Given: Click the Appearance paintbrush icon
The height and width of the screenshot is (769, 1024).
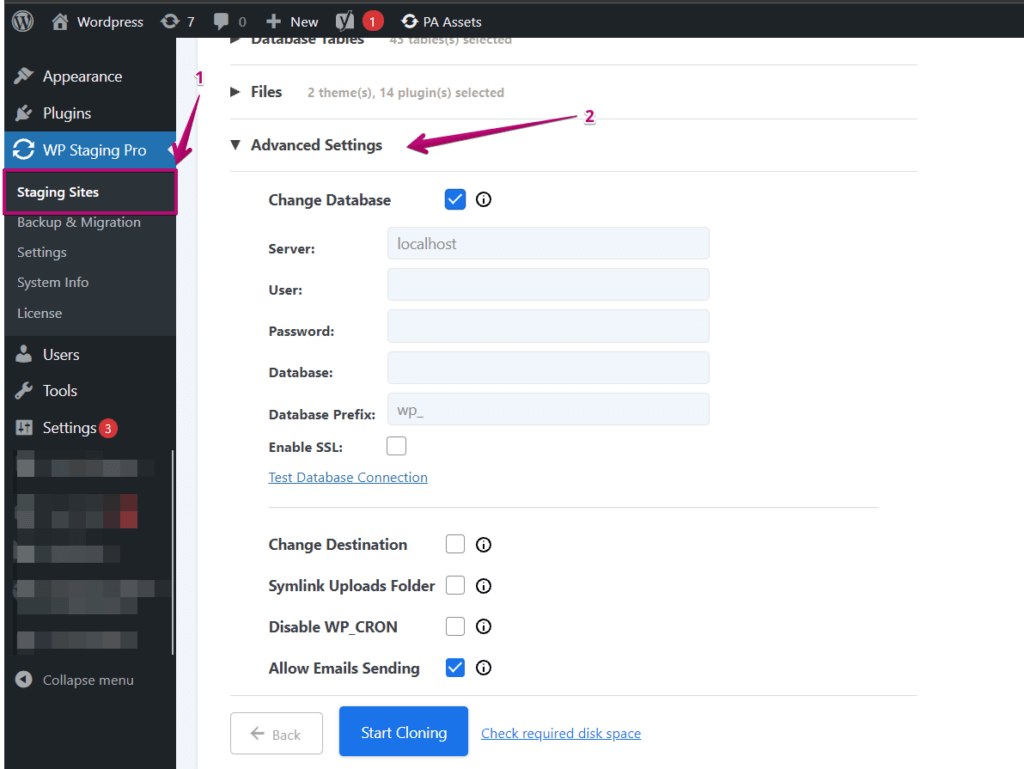Looking at the screenshot, I should tap(24, 76).
